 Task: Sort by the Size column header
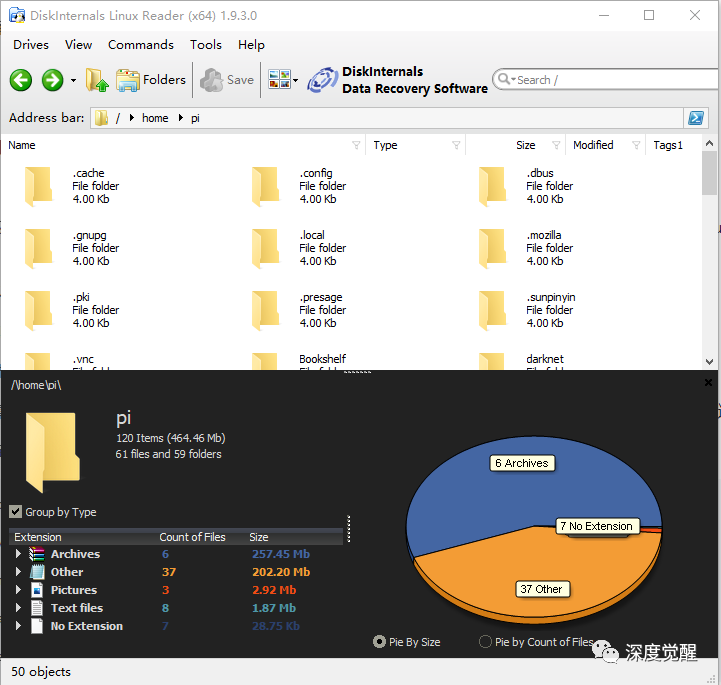click(x=526, y=145)
